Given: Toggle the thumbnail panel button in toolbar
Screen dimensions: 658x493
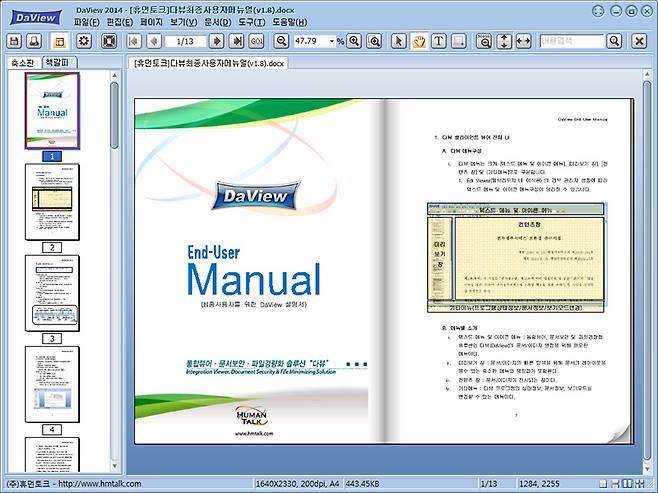Looking at the screenshot, I should click(x=59, y=41).
